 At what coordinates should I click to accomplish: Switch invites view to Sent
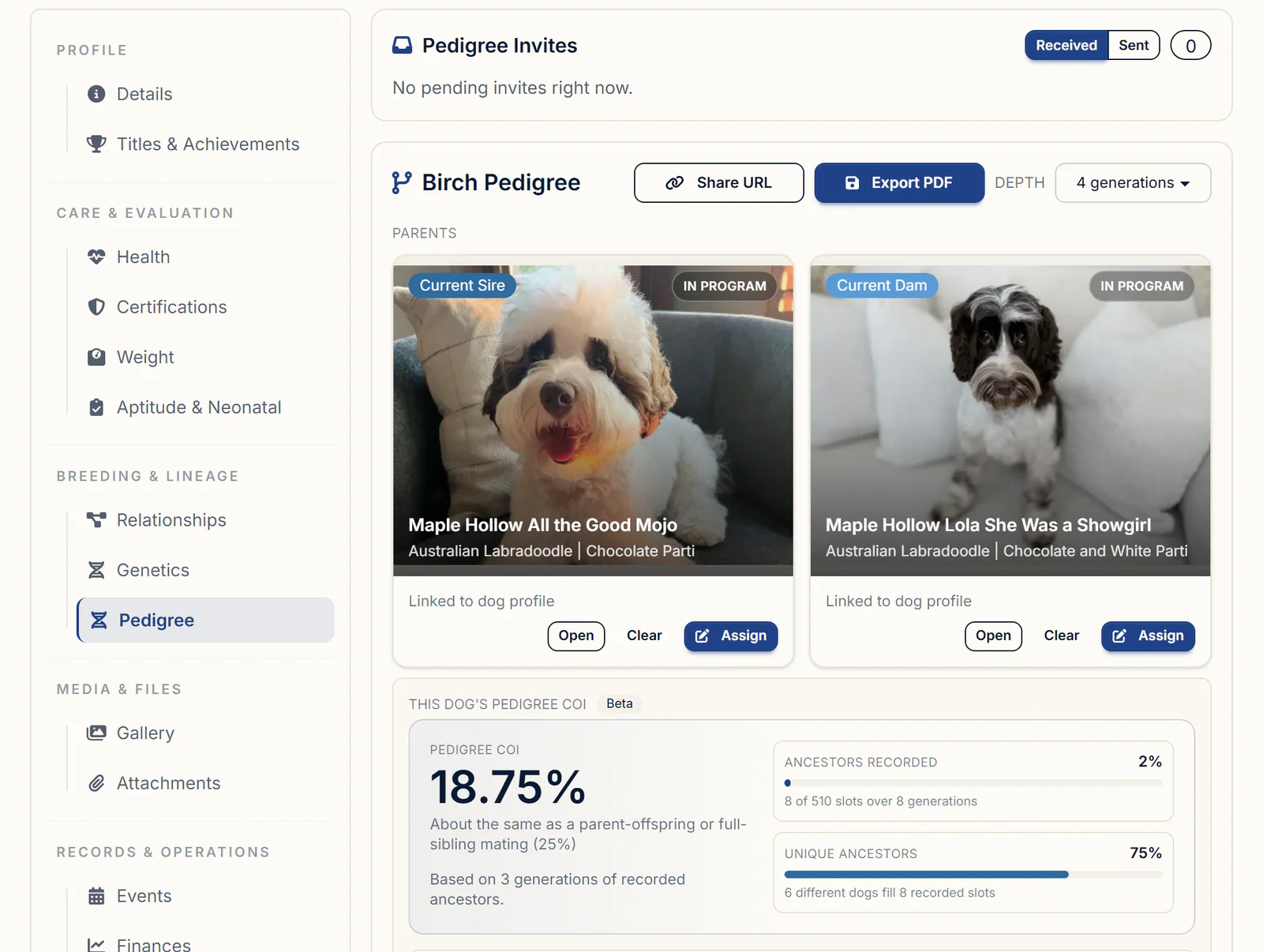click(x=1134, y=45)
